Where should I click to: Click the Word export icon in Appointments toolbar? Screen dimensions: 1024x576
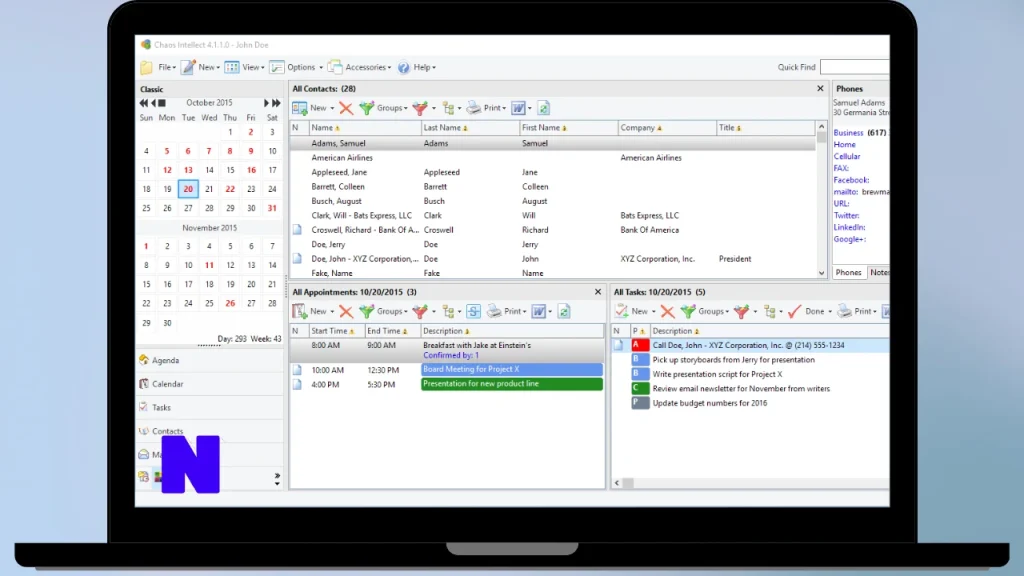[539, 312]
